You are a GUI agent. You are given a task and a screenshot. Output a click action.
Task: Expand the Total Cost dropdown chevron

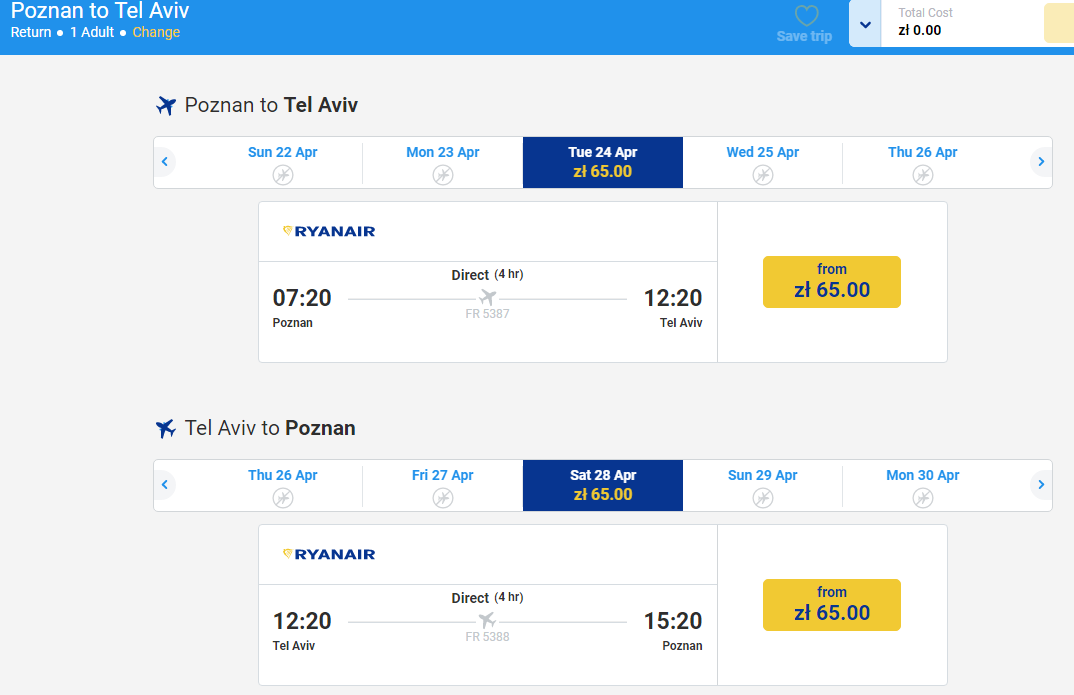click(865, 25)
